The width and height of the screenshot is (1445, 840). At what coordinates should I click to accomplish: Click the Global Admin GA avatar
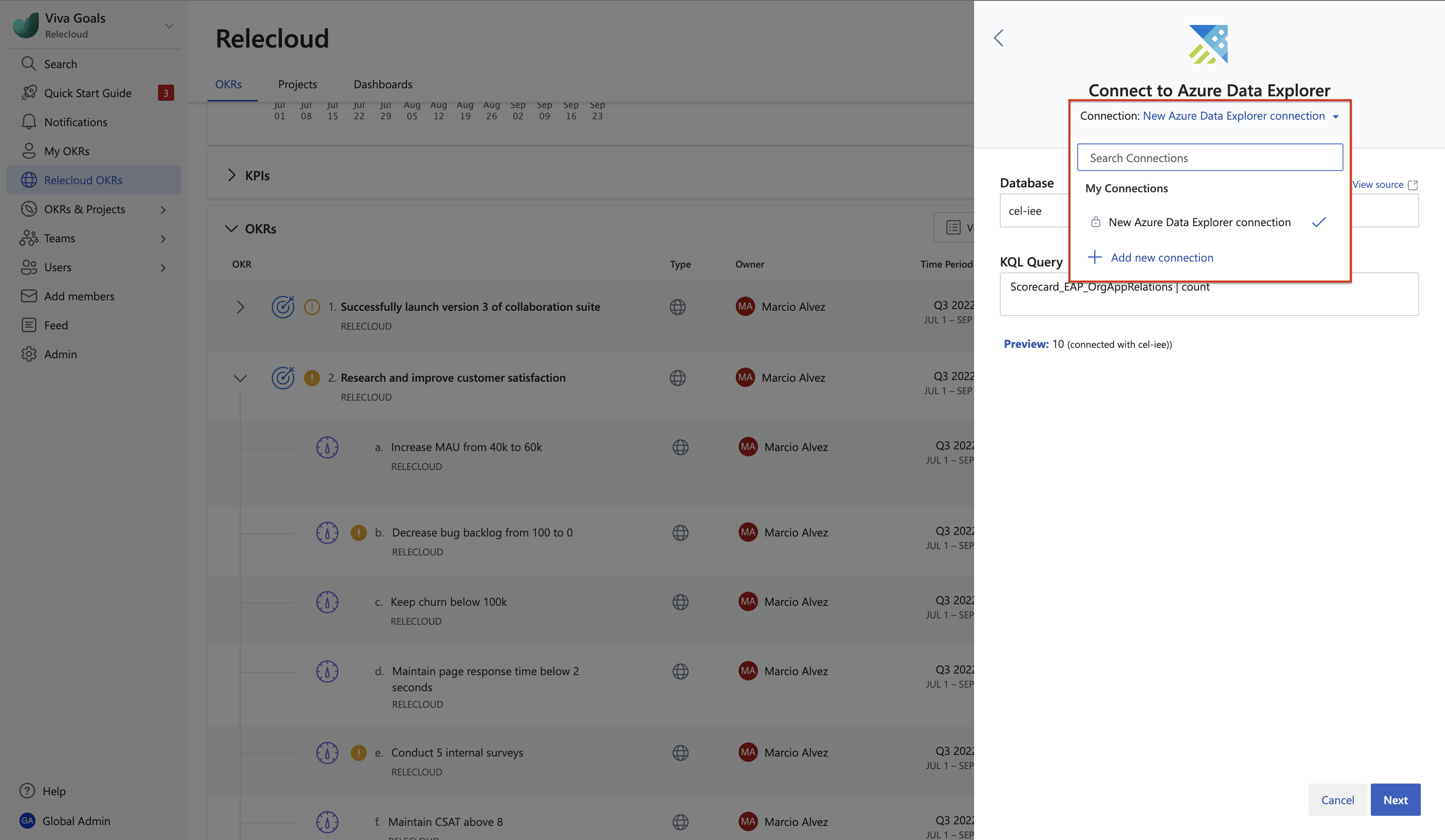27,821
